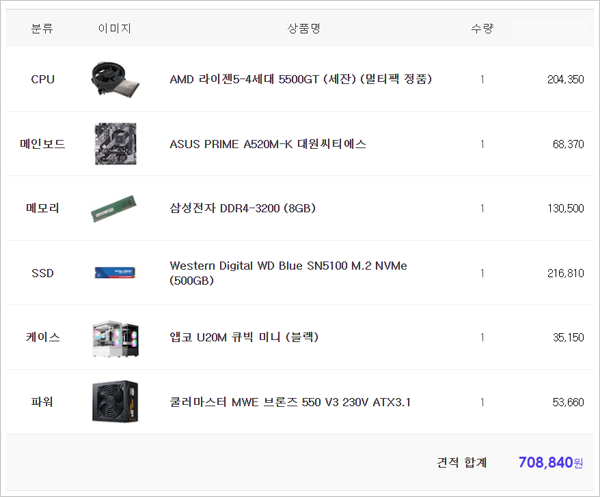This screenshot has width=600, height=497.
Task: Click the 이미지 column header
Action: coord(114,29)
